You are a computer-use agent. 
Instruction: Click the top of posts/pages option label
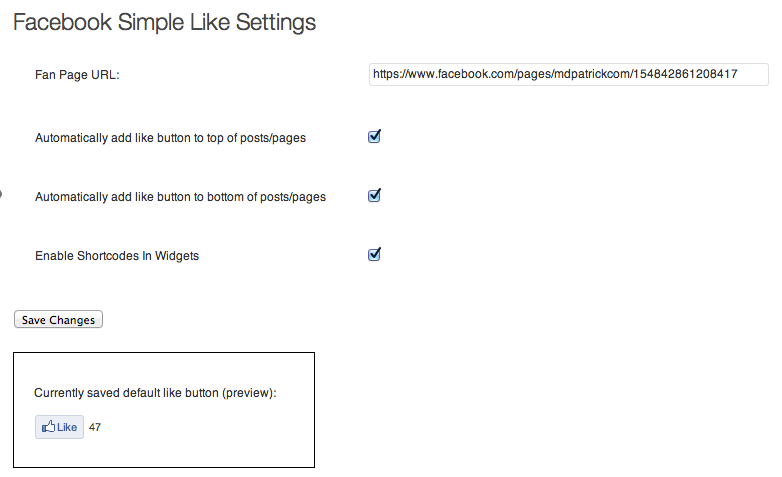[170, 138]
